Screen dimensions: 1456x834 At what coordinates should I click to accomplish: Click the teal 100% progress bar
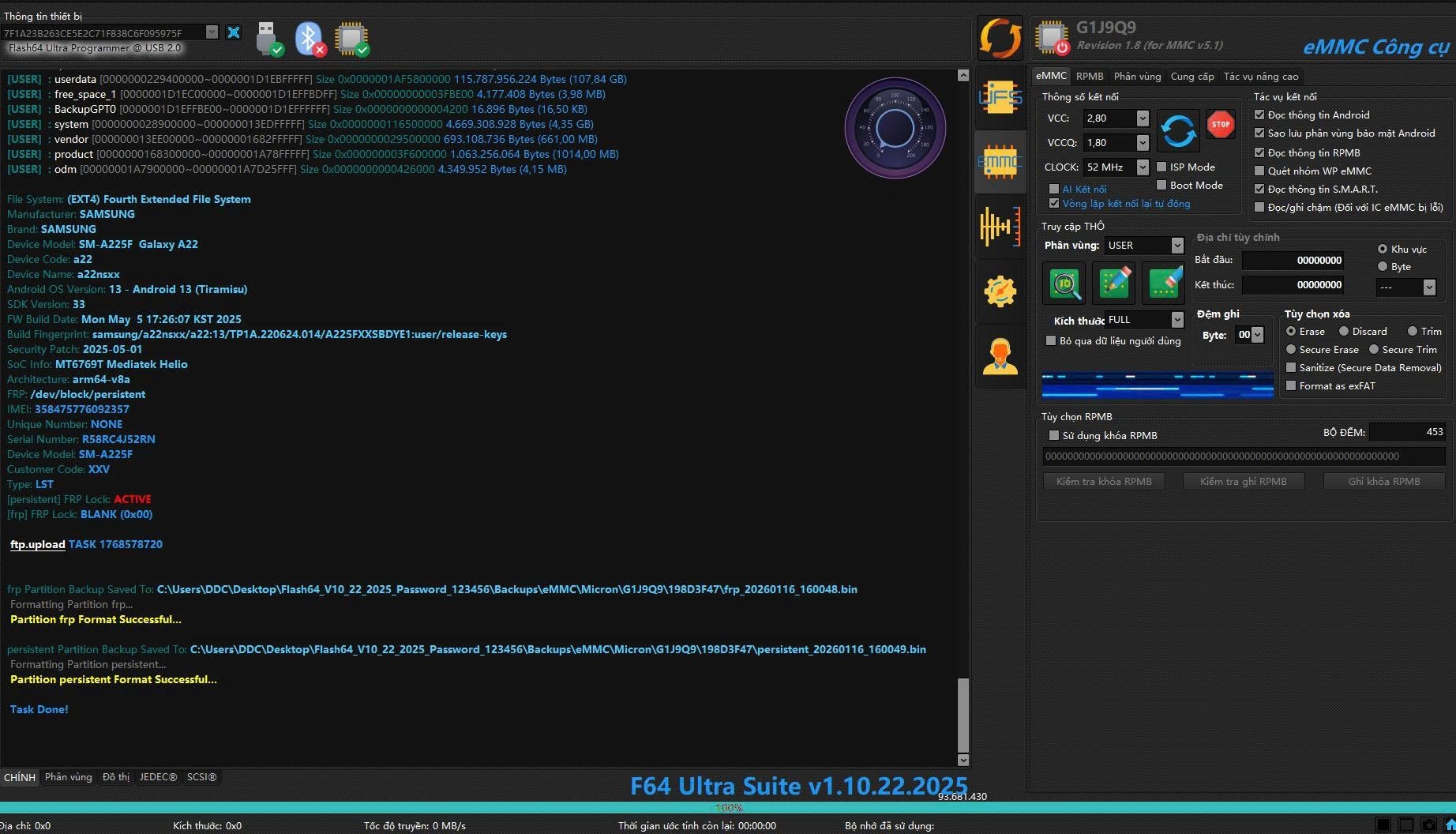click(728, 808)
